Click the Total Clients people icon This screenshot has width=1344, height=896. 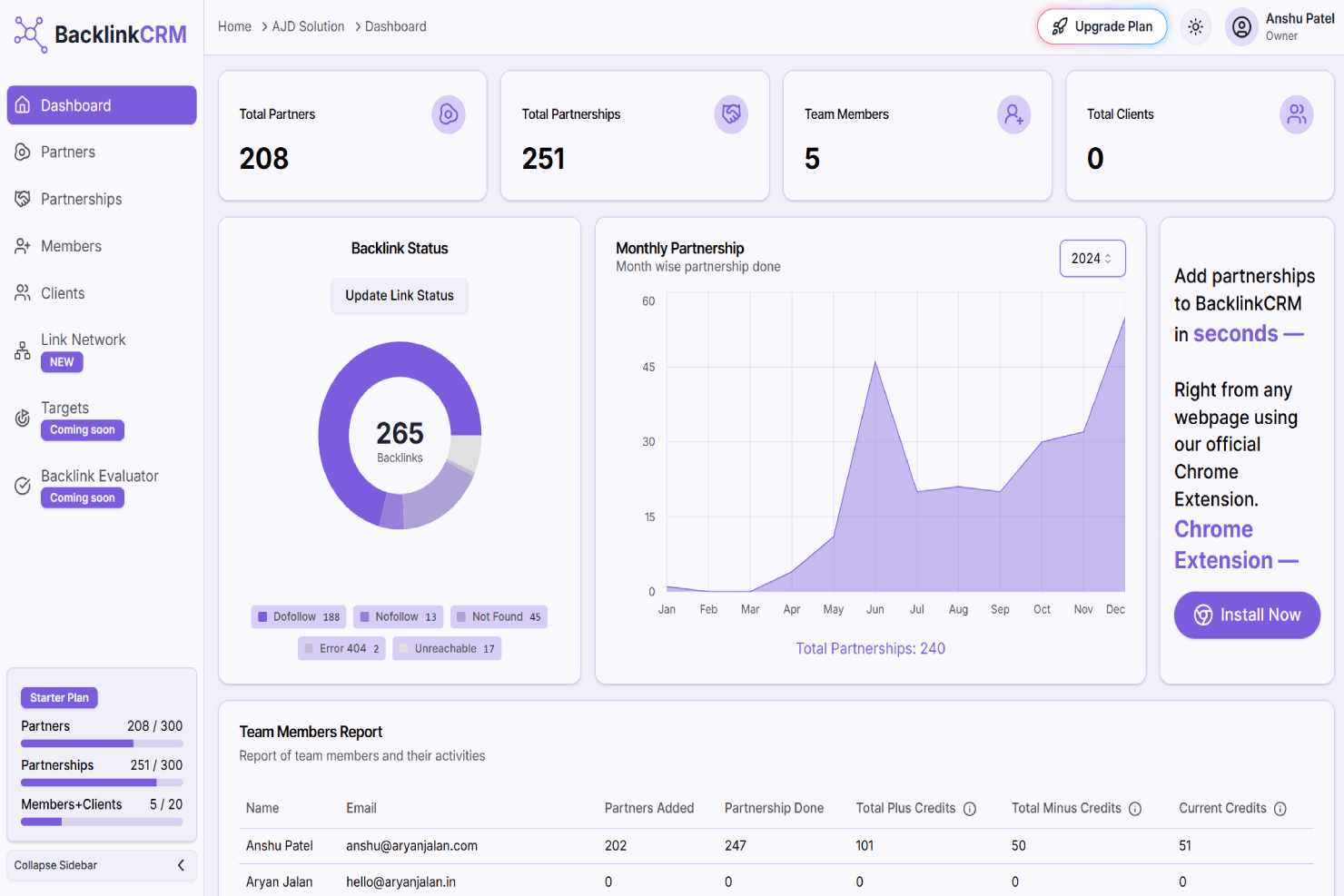[1296, 114]
